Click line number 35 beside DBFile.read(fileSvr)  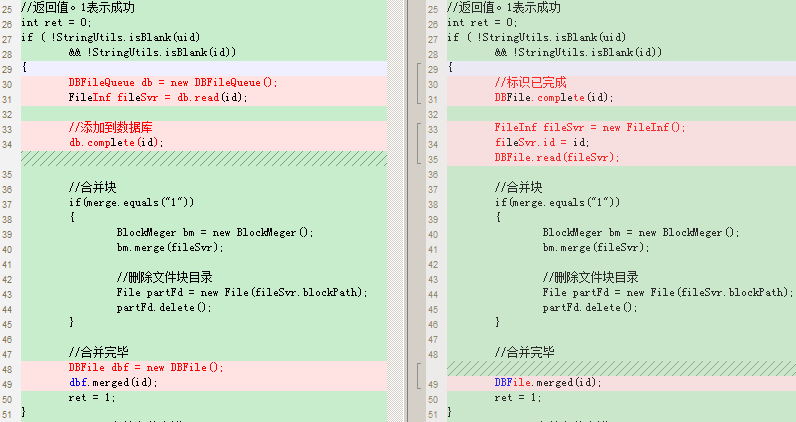coord(433,160)
